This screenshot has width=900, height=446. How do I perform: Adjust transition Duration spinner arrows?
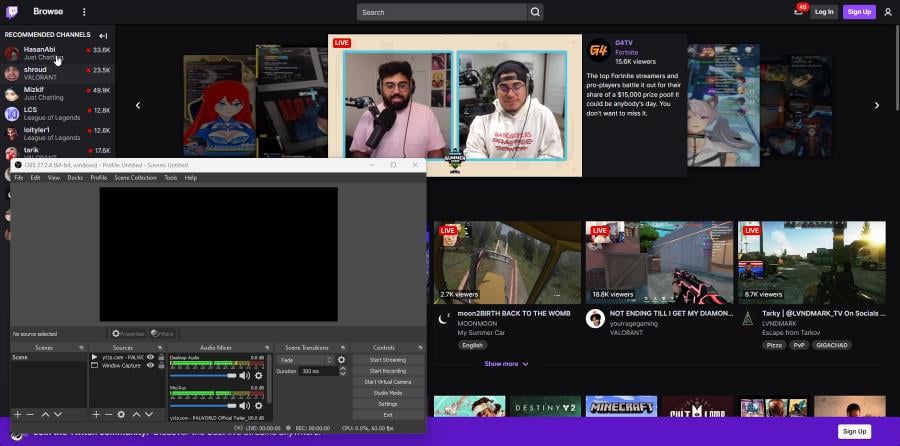[343, 371]
